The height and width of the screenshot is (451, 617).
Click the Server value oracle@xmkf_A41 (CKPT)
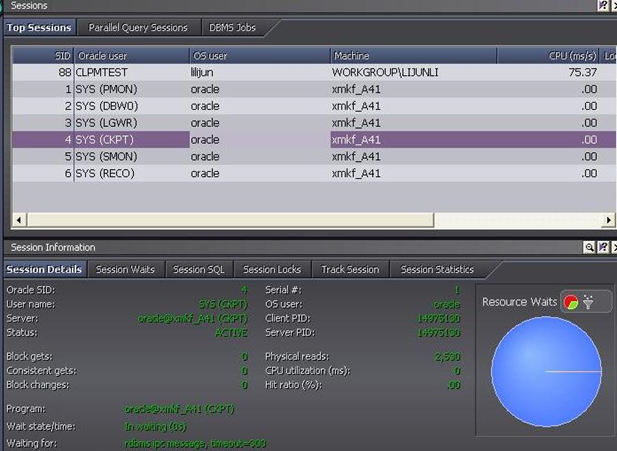[192, 318]
